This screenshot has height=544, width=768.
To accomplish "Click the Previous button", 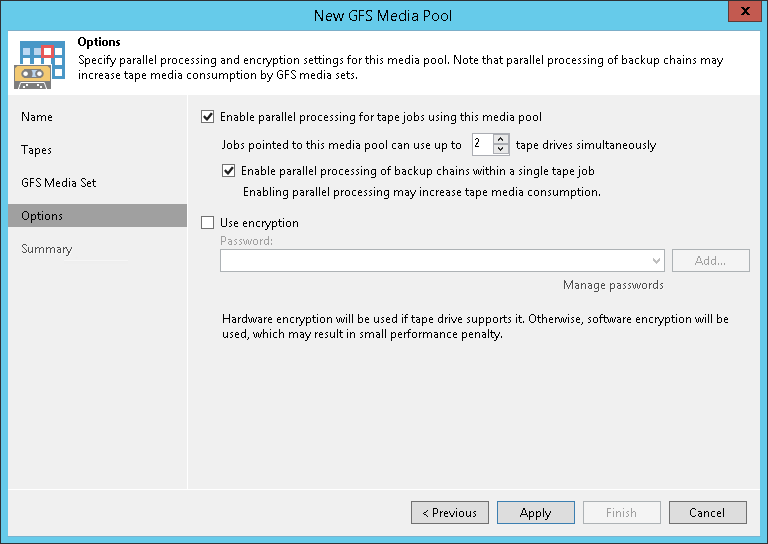I will (x=450, y=513).
